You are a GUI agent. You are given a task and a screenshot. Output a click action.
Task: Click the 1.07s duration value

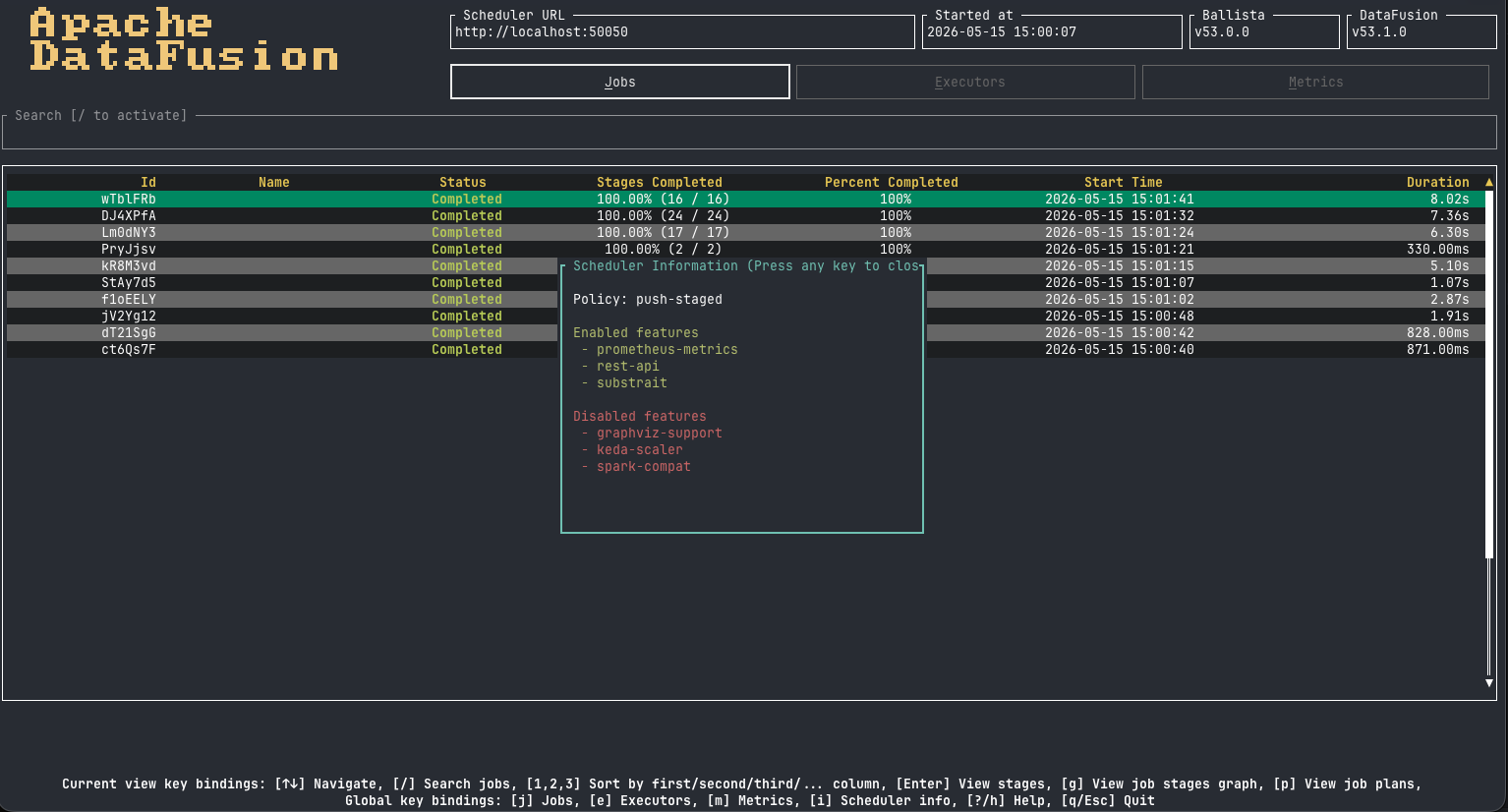tap(1450, 282)
